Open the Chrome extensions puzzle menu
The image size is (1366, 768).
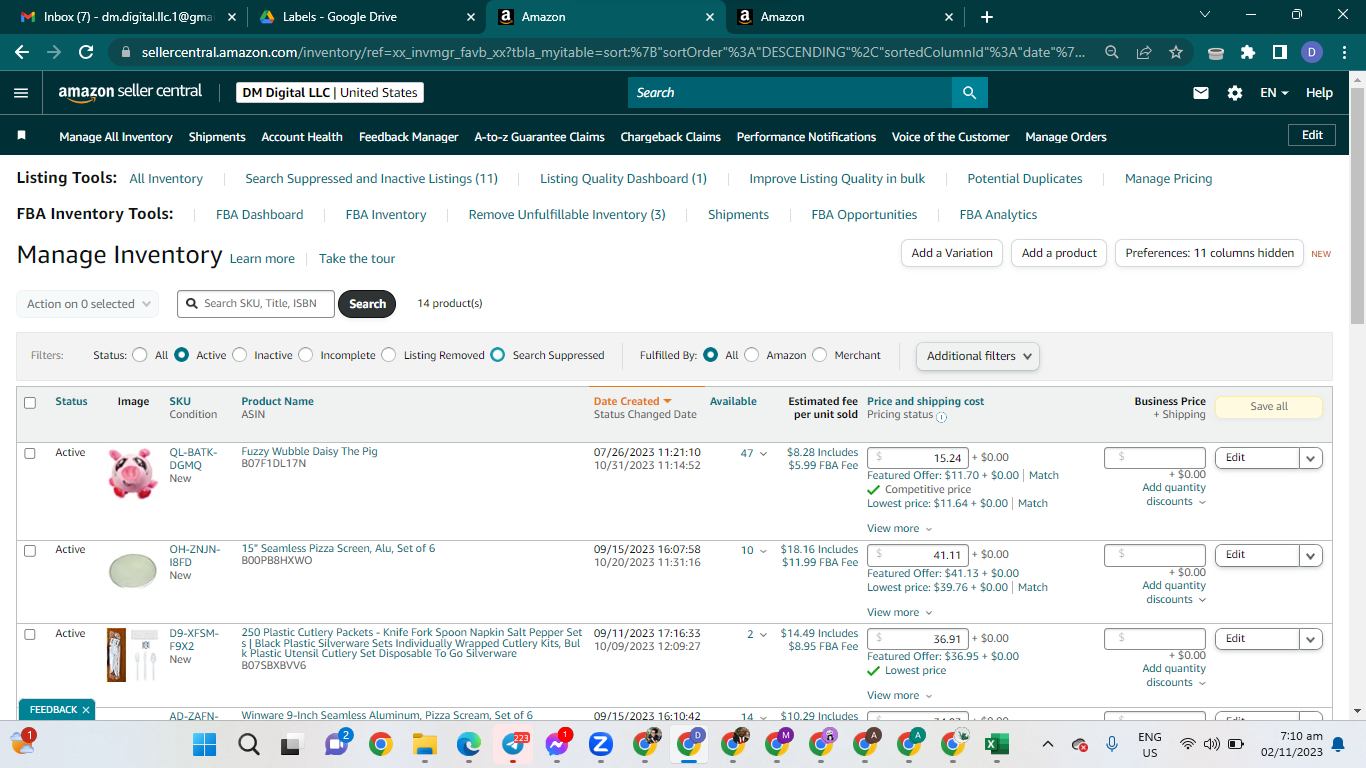coord(1247,52)
